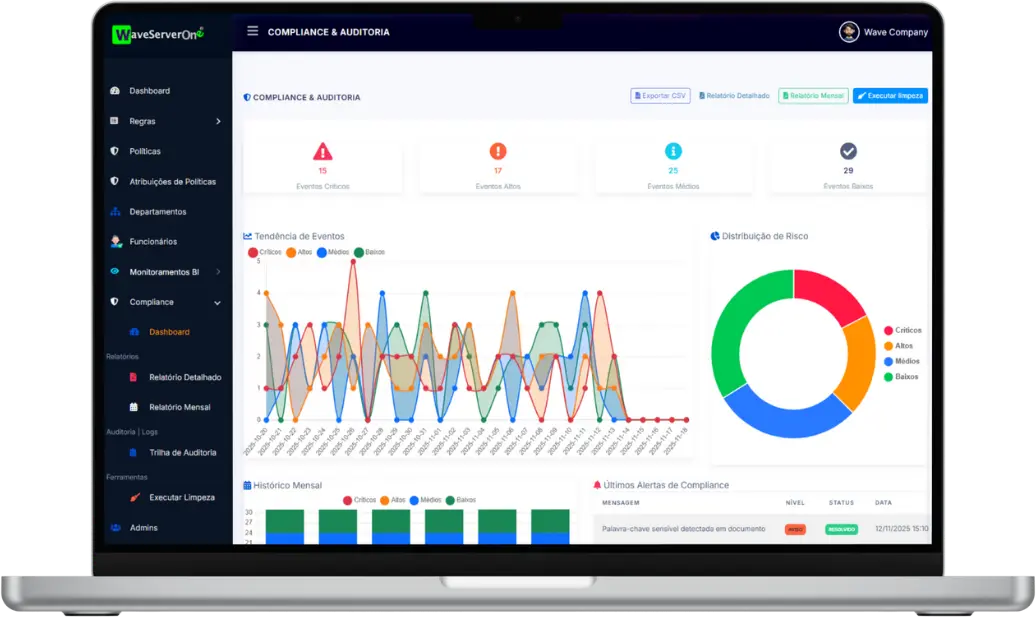
Task: Toggle Altos series in Tendência de Eventos legend
Action: 298,252
